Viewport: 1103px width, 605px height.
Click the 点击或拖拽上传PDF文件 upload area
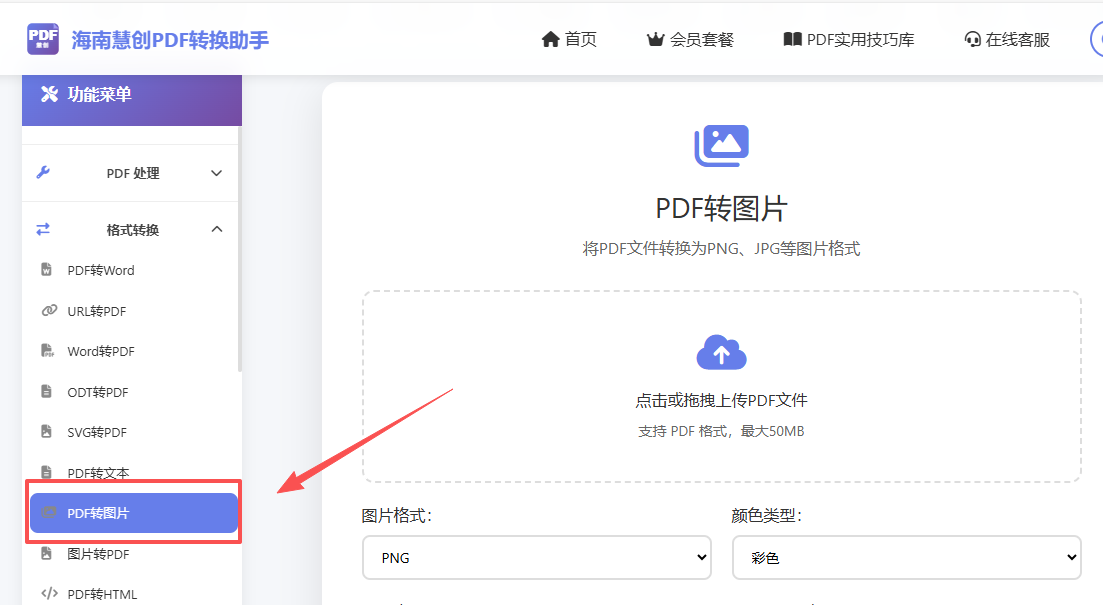[x=722, y=387]
